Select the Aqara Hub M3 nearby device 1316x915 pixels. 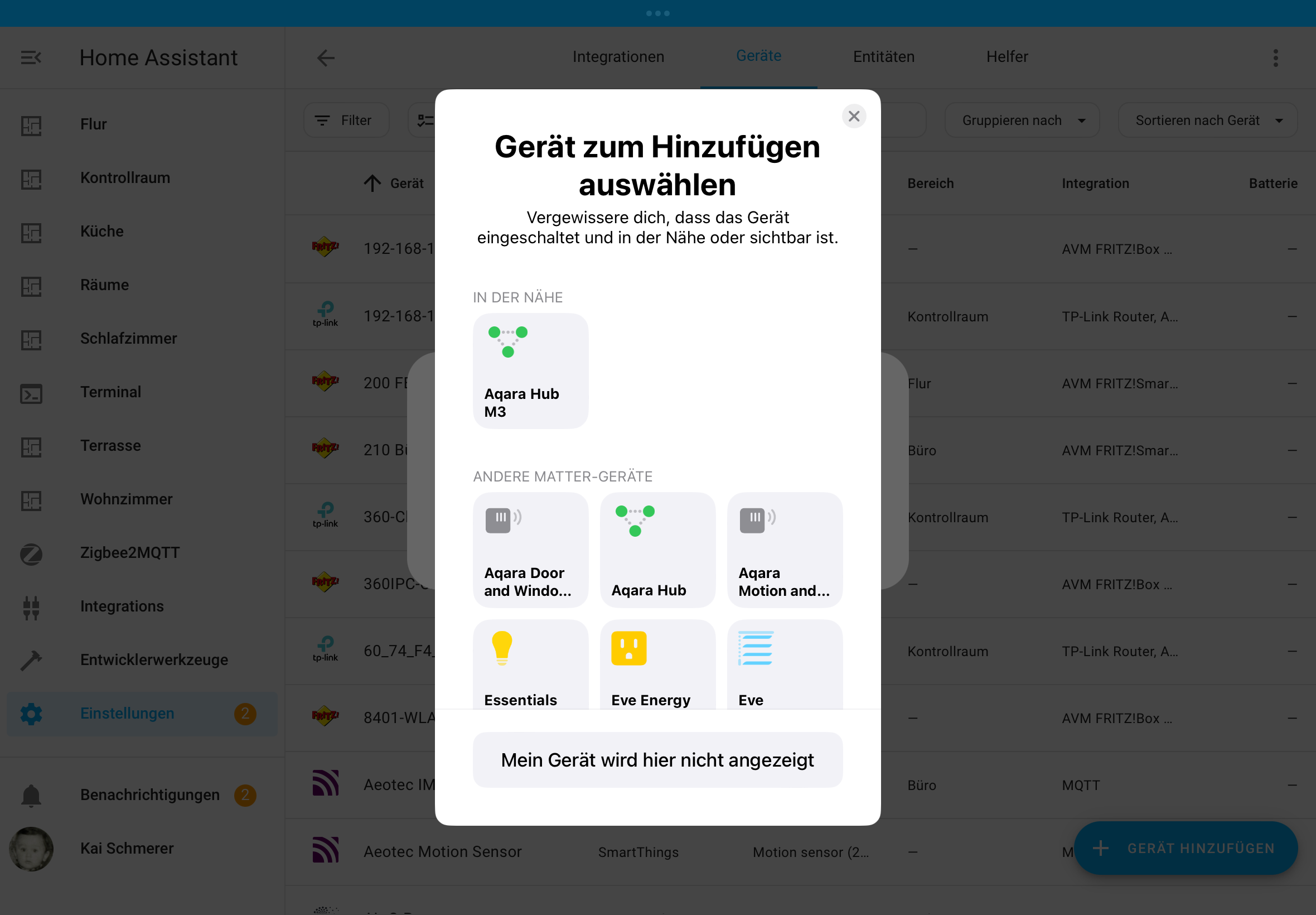click(530, 371)
